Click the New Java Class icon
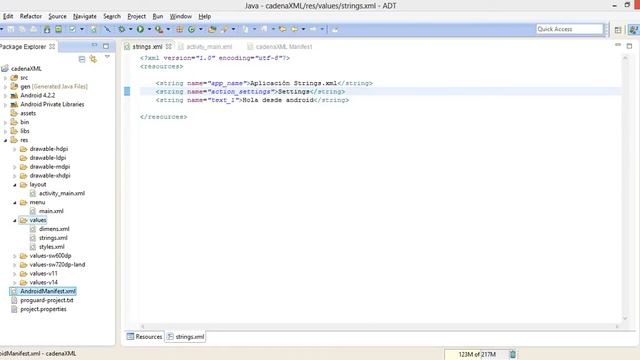640x360 pixels. click(x=191, y=29)
